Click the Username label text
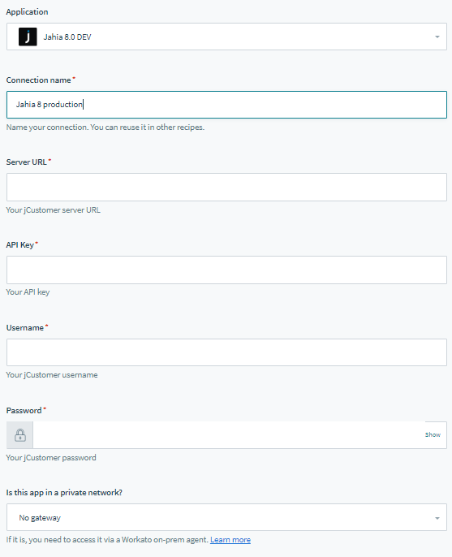The image size is (452, 557). (25, 328)
